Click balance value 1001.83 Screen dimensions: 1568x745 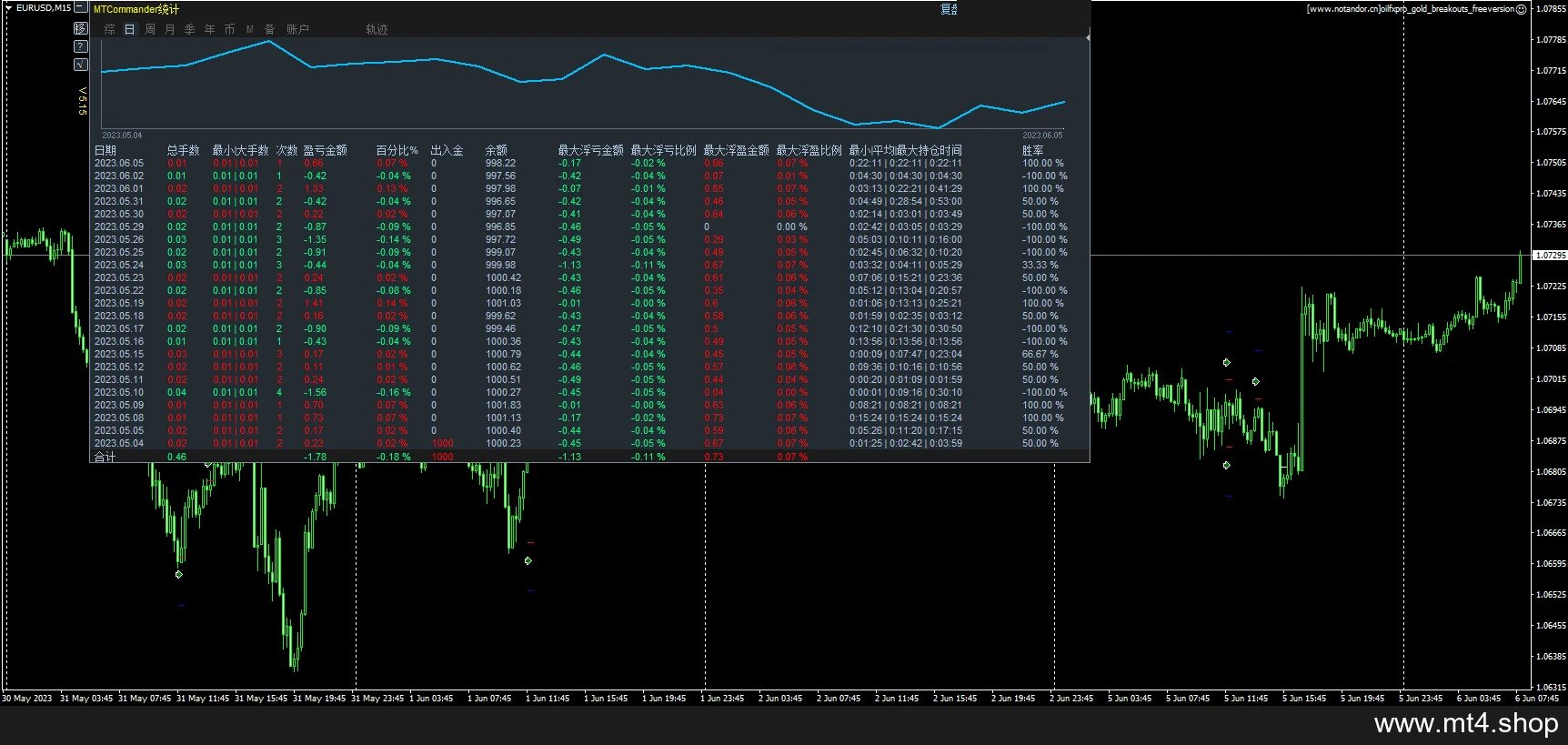[504, 406]
